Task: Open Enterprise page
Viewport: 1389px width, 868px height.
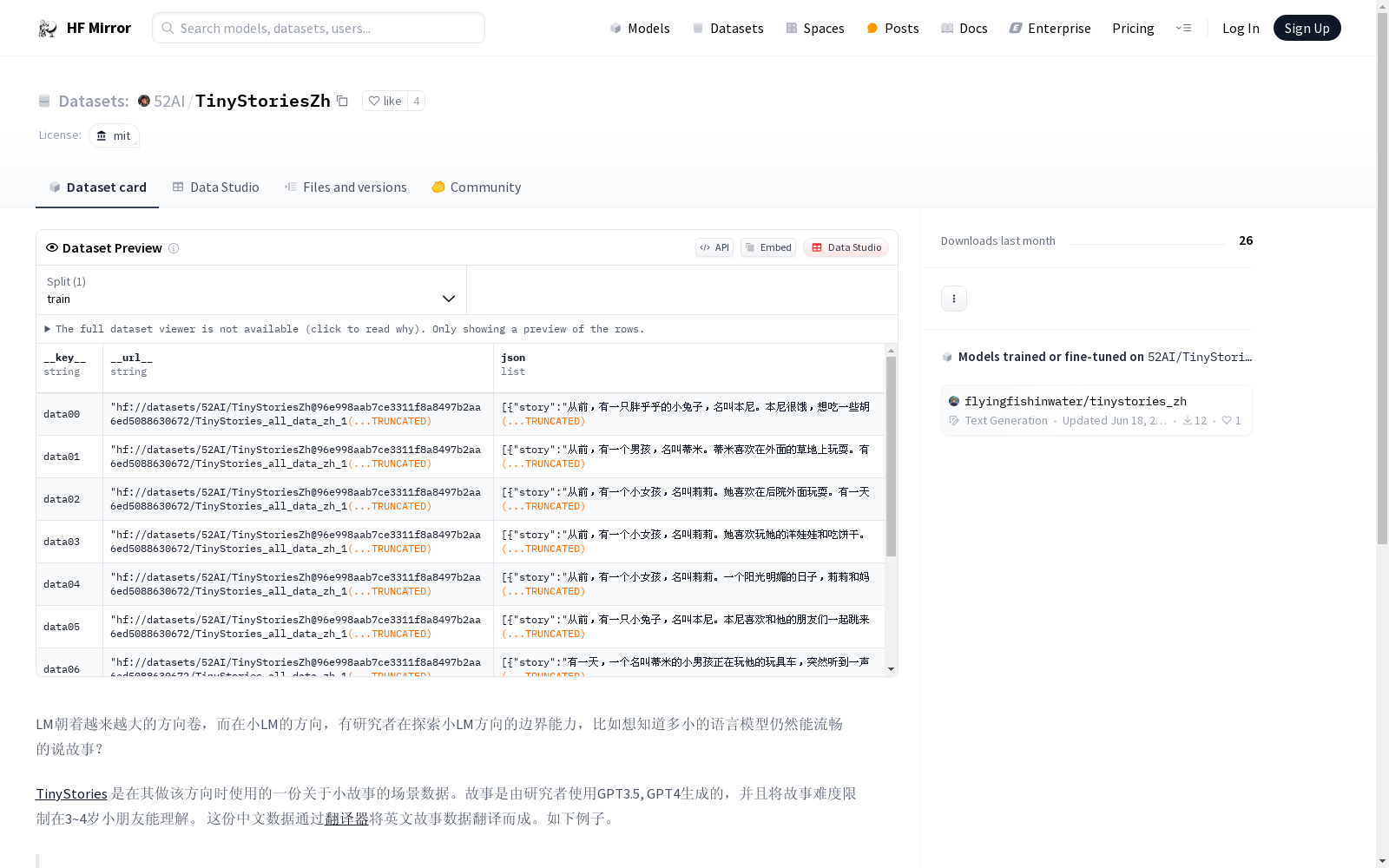Action: (1050, 28)
